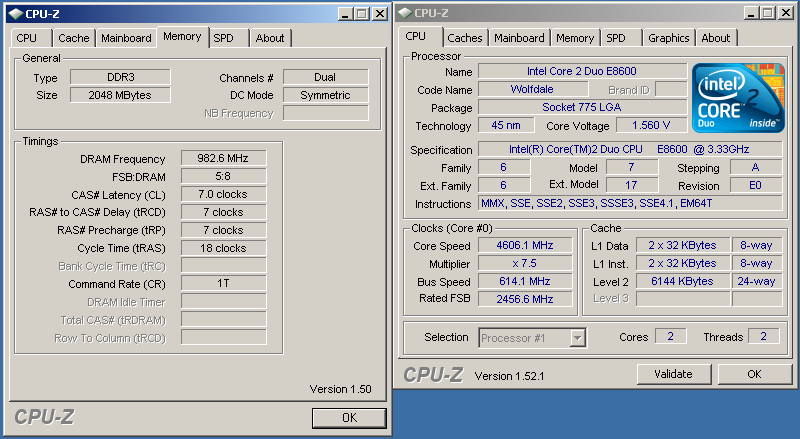Maximize the left CPU-Z window
The image size is (800, 439).
pos(362,14)
